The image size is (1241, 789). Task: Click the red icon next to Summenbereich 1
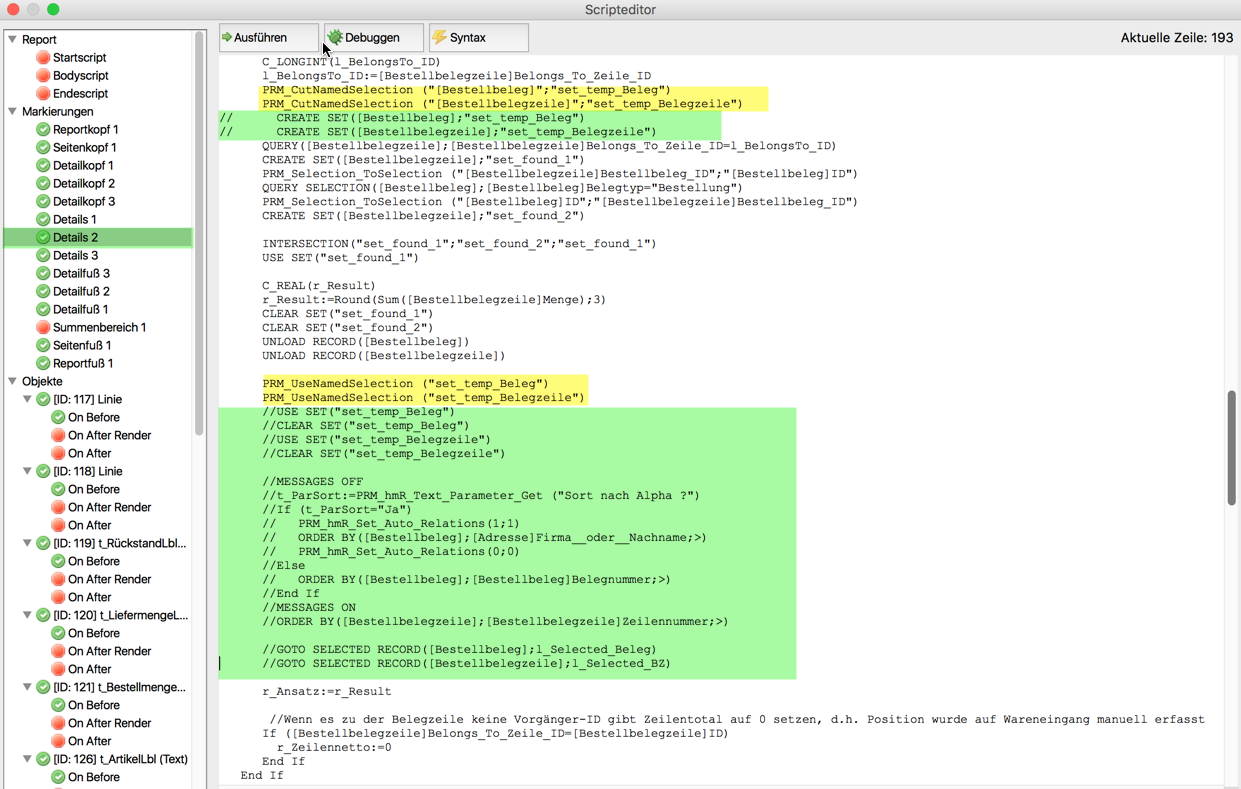(43, 328)
